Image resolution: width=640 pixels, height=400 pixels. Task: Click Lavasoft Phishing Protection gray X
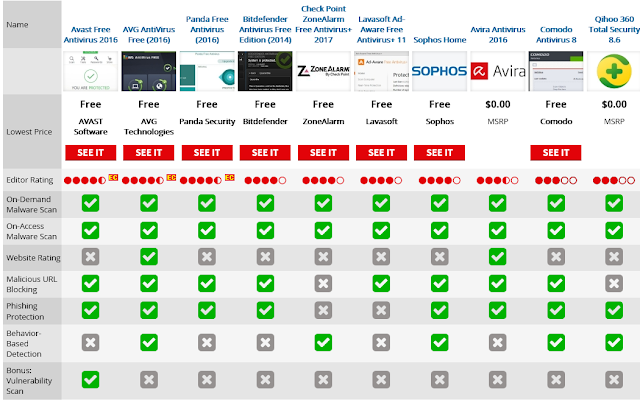(381, 311)
